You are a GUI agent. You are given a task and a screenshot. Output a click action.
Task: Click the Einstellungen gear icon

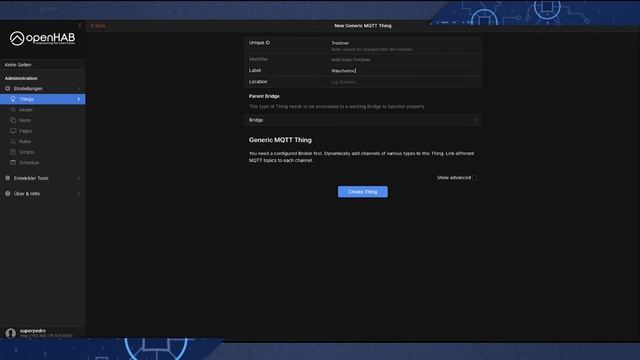tap(8, 88)
